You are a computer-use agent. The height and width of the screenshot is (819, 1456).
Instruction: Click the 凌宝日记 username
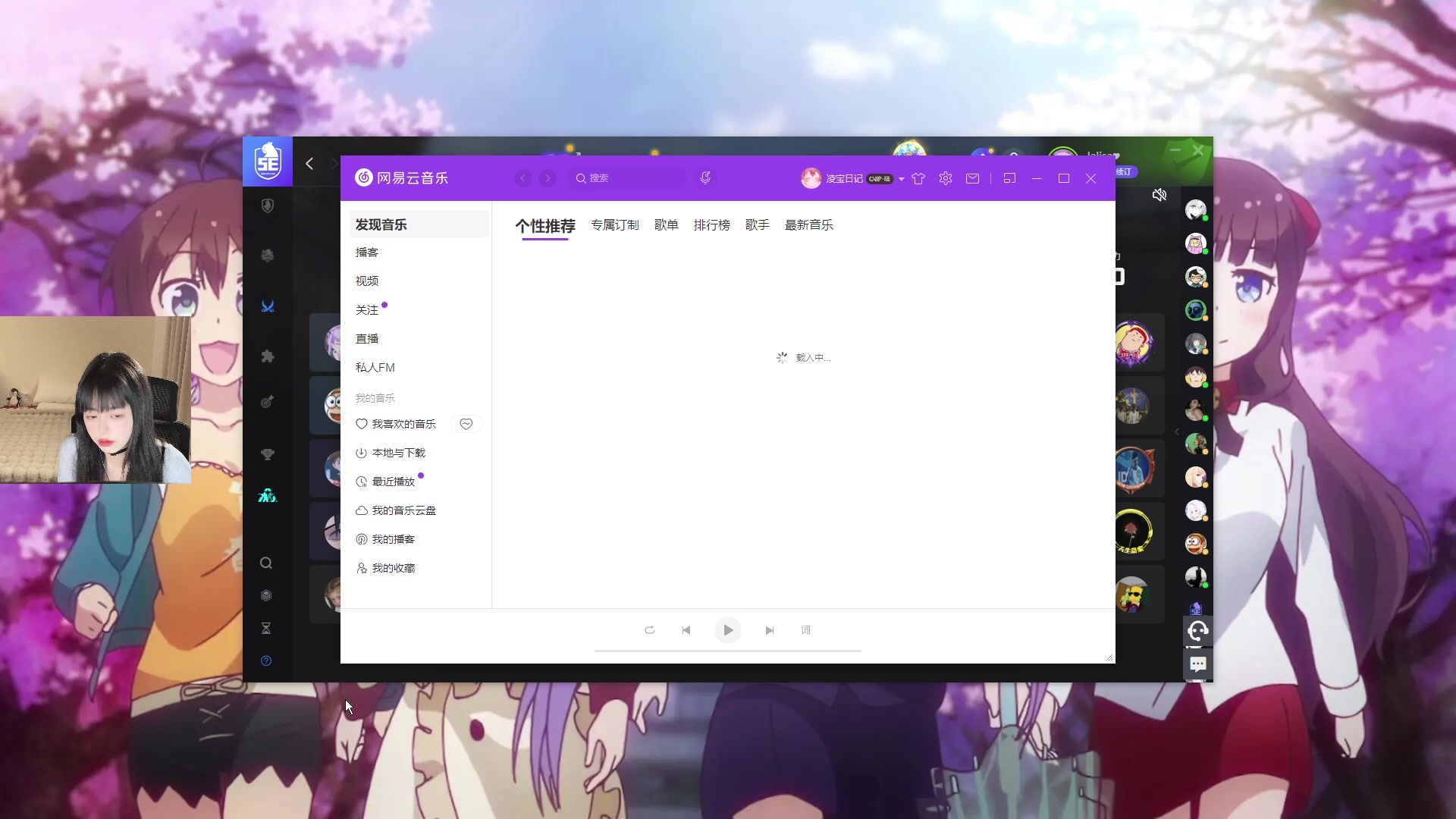coord(844,179)
